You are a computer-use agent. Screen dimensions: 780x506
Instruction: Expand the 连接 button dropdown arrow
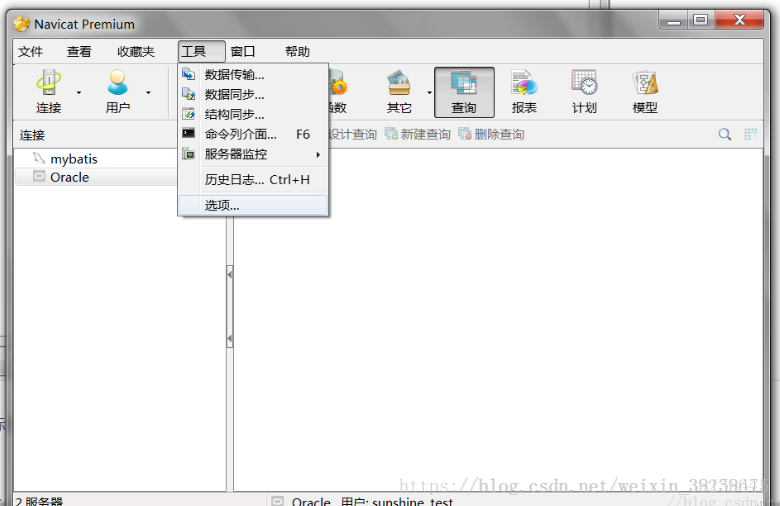79,93
